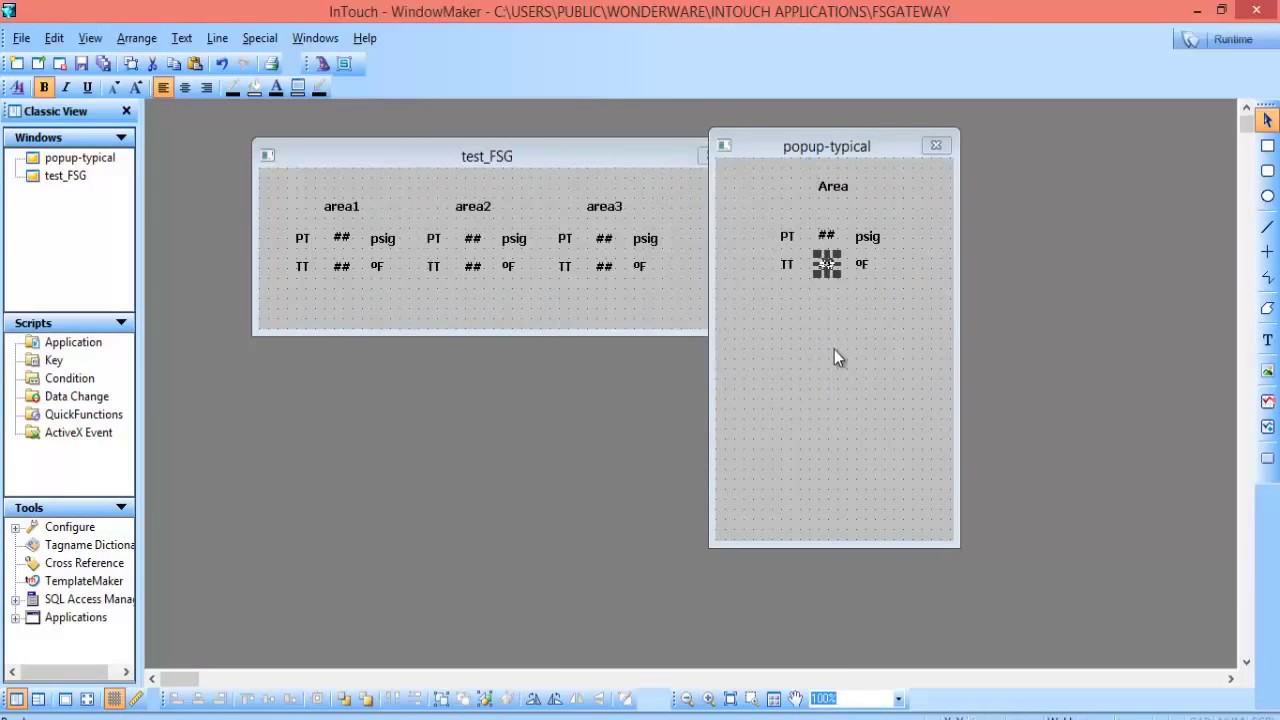
Task: Click the Open Window icon
Action: pos(38,63)
